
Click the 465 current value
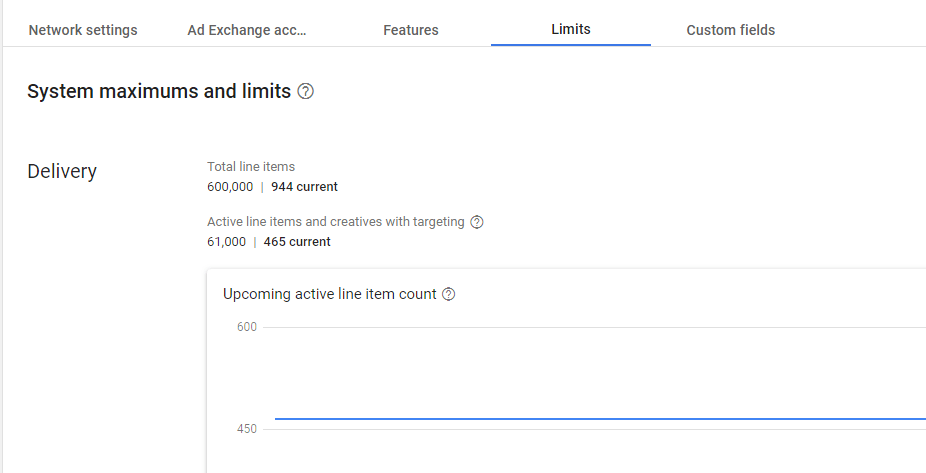pyautogui.click(x=297, y=242)
